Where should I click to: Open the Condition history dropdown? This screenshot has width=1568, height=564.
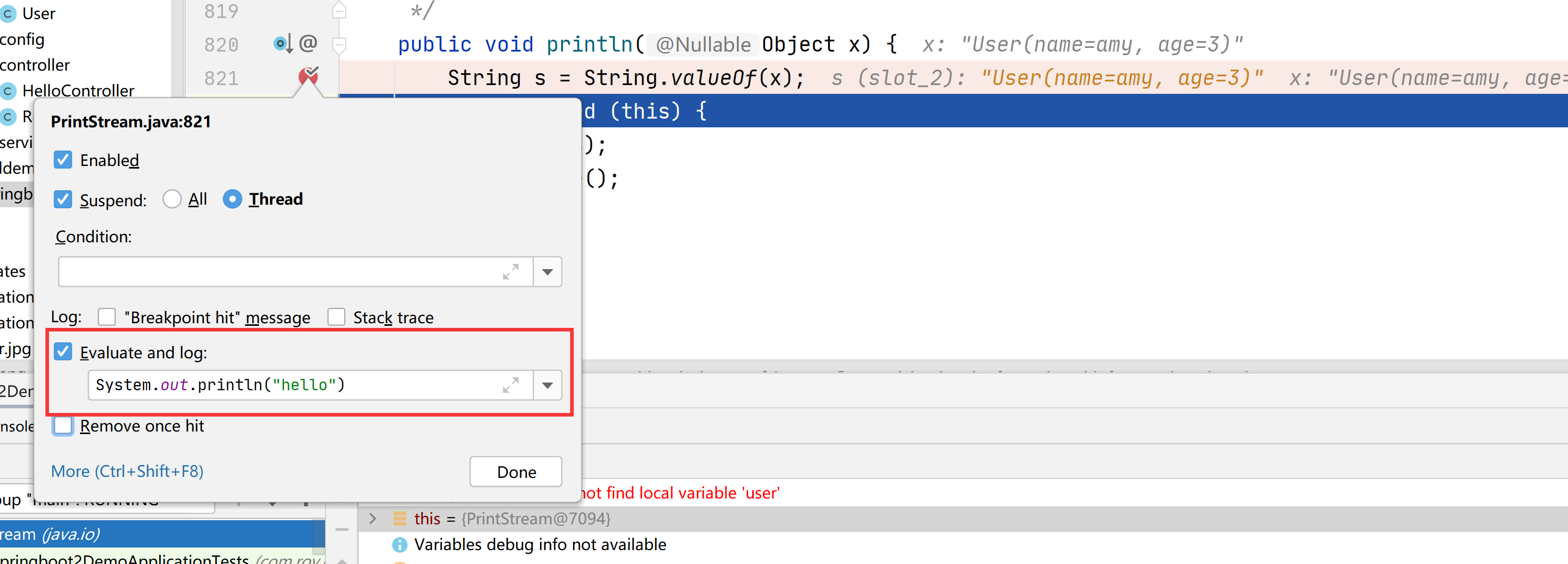pyautogui.click(x=547, y=272)
